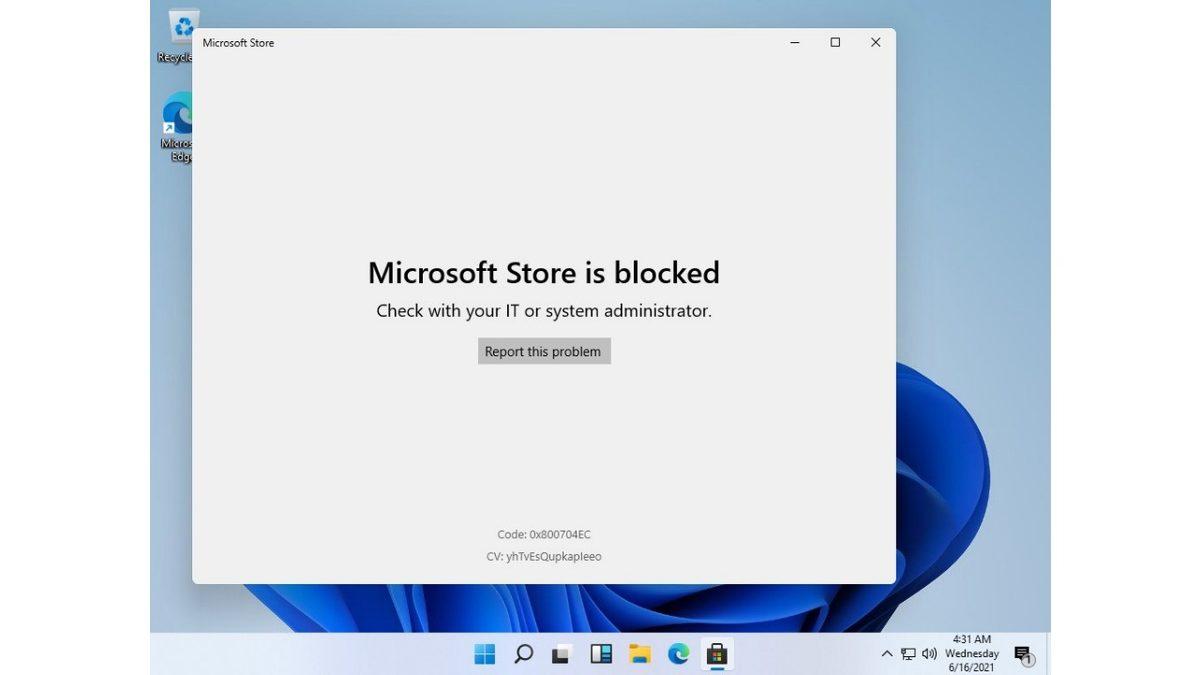Expand hidden system tray icons
This screenshot has height=675, width=1200.
[887, 653]
